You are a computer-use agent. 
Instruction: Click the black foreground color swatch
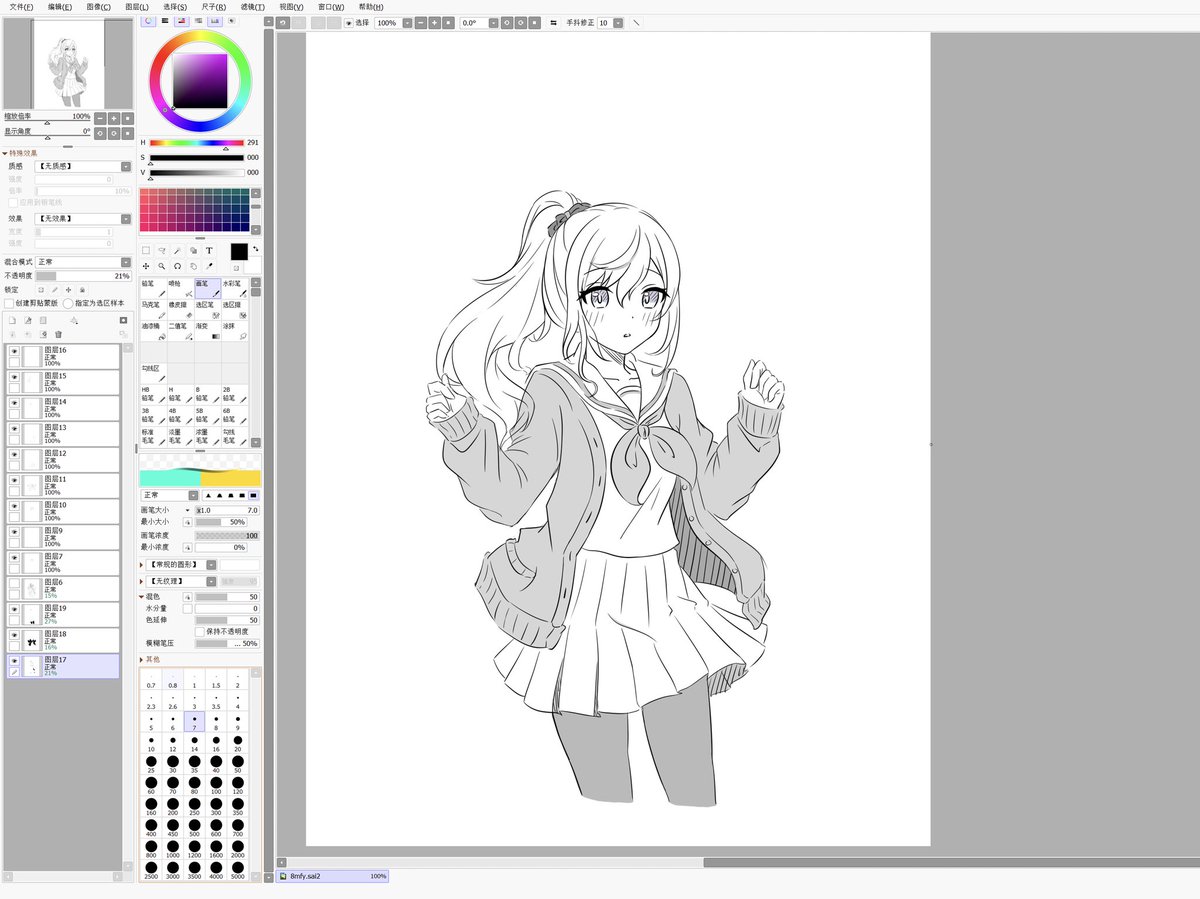click(239, 252)
